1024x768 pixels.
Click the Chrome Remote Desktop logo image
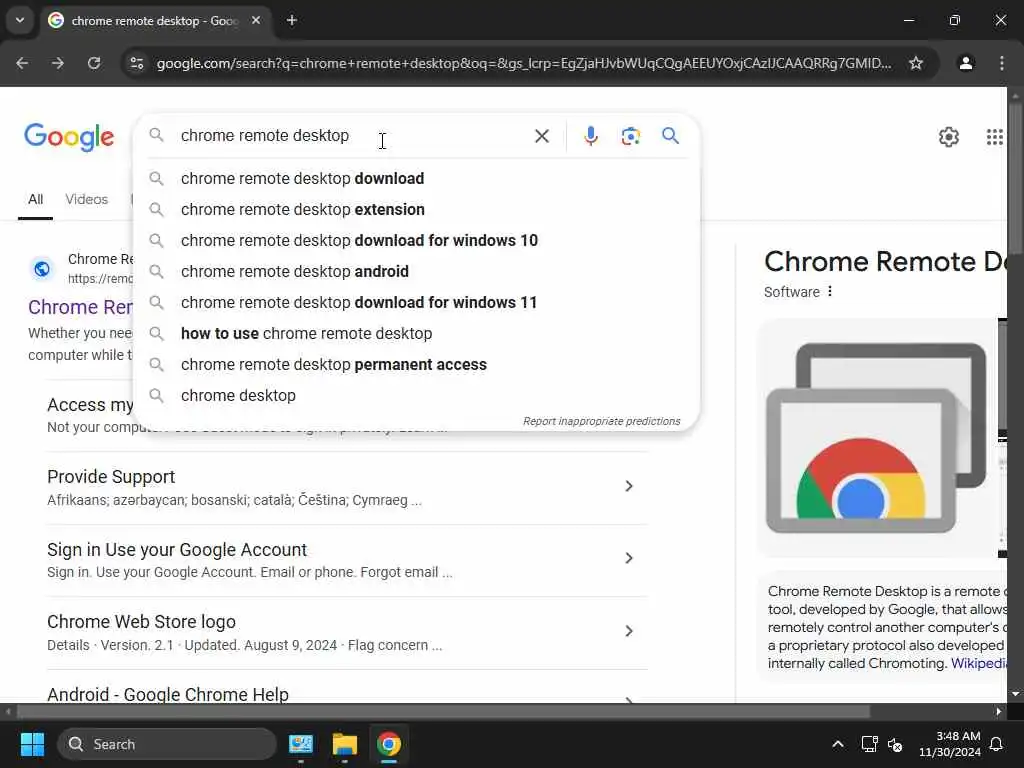pyautogui.click(x=876, y=438)
